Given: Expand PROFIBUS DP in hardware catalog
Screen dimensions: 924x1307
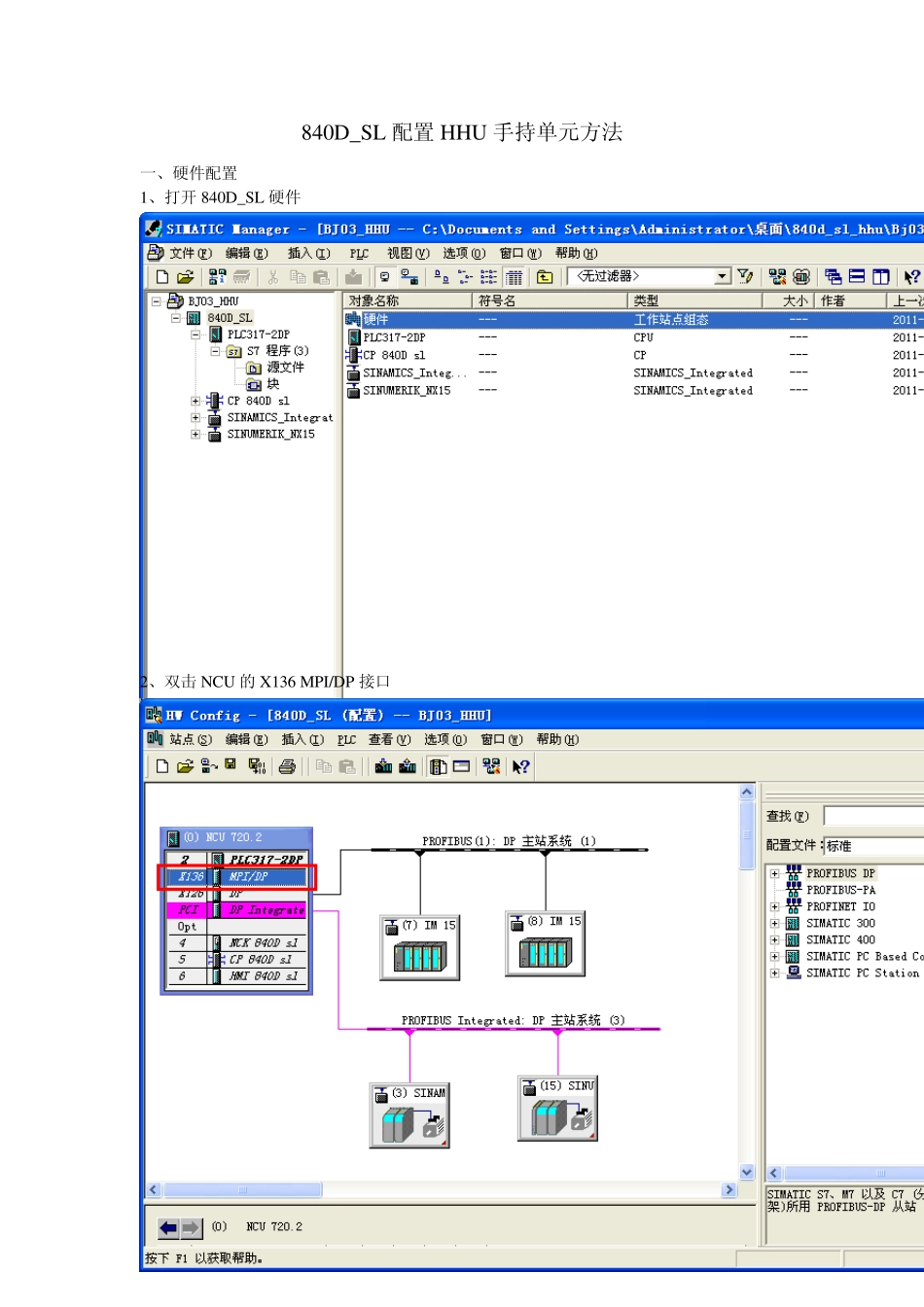Looking at the screenshot, I should tap(775, 874).
